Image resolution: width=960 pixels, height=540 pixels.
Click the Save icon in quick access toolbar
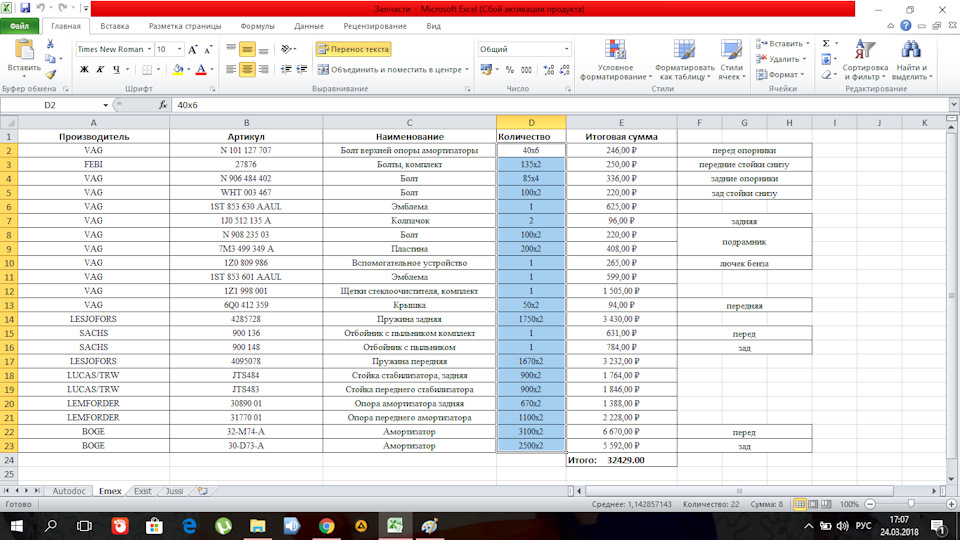(25, 9)
